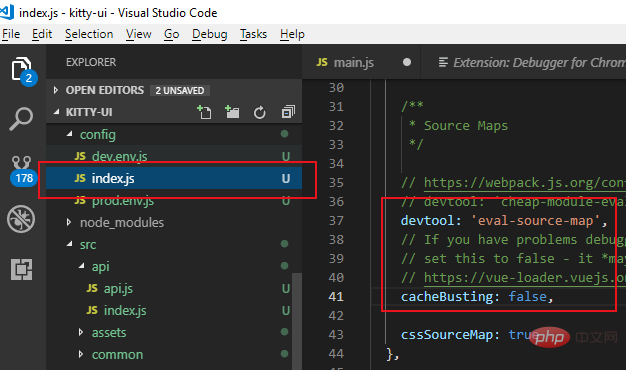Select index.js in config folder

[x=174, y=178]
